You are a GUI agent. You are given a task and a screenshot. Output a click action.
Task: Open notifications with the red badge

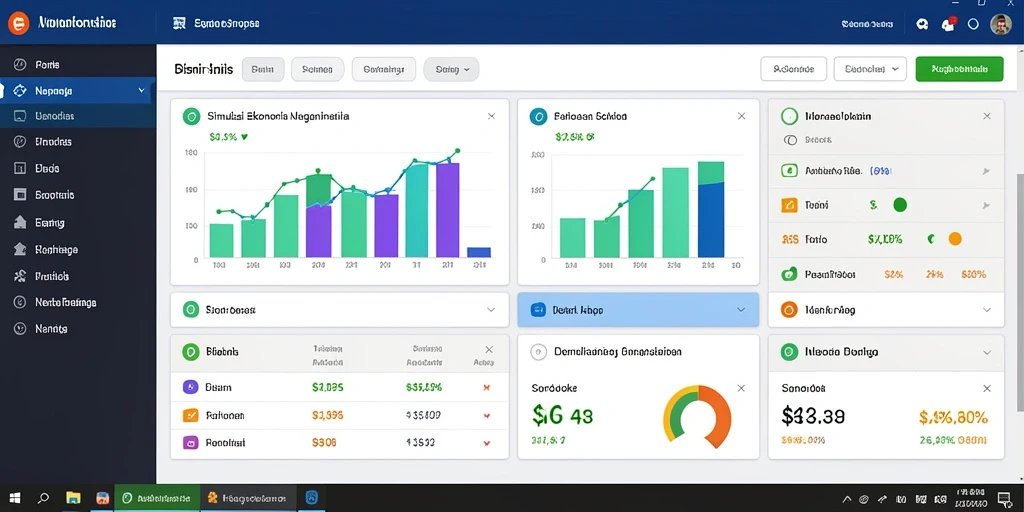(x=948, y=24)
